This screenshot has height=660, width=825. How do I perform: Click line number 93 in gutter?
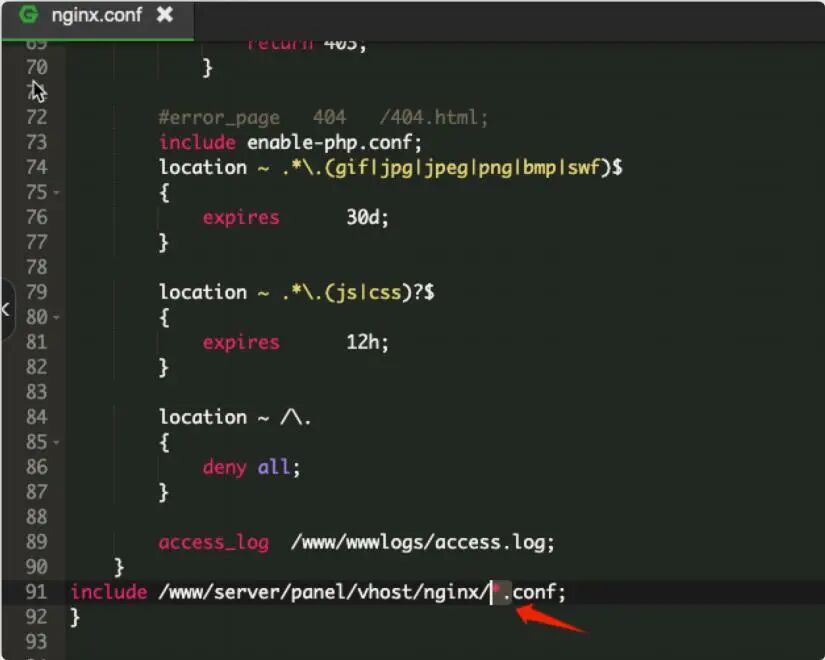click(36, 642)
